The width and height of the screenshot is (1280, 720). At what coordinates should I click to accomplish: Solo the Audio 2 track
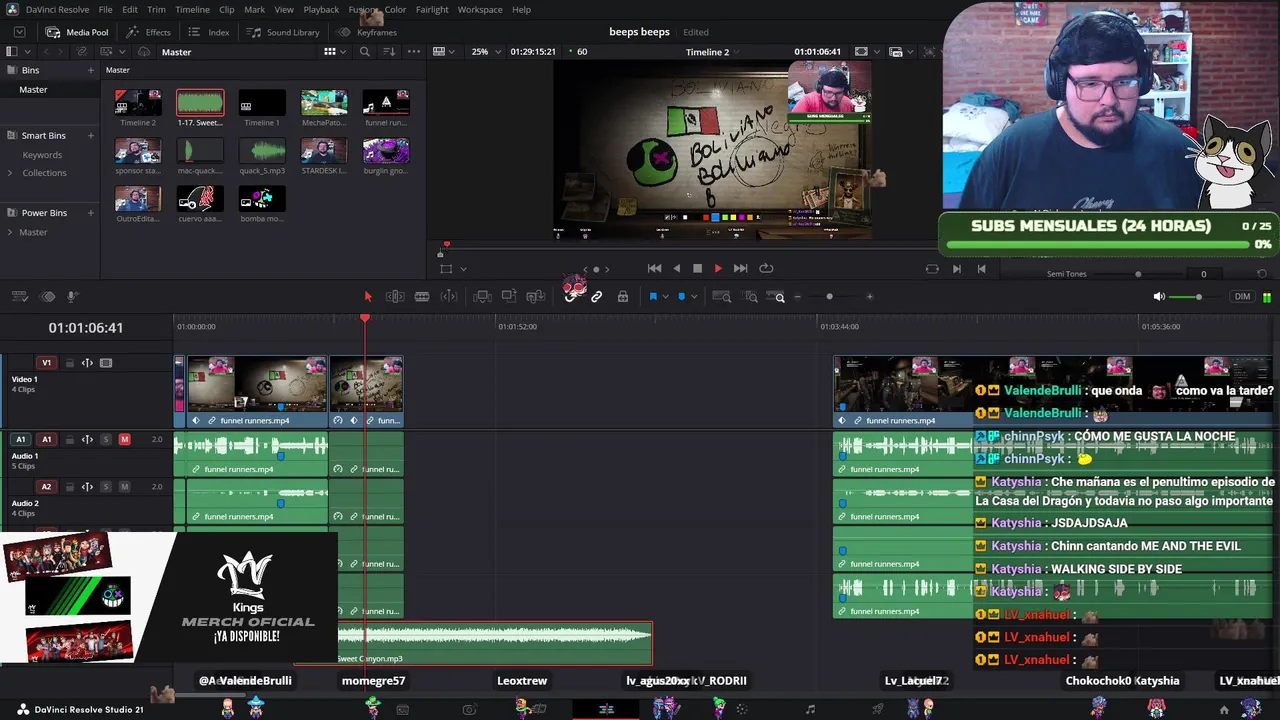pyautogui.click(x=106, y=487)
